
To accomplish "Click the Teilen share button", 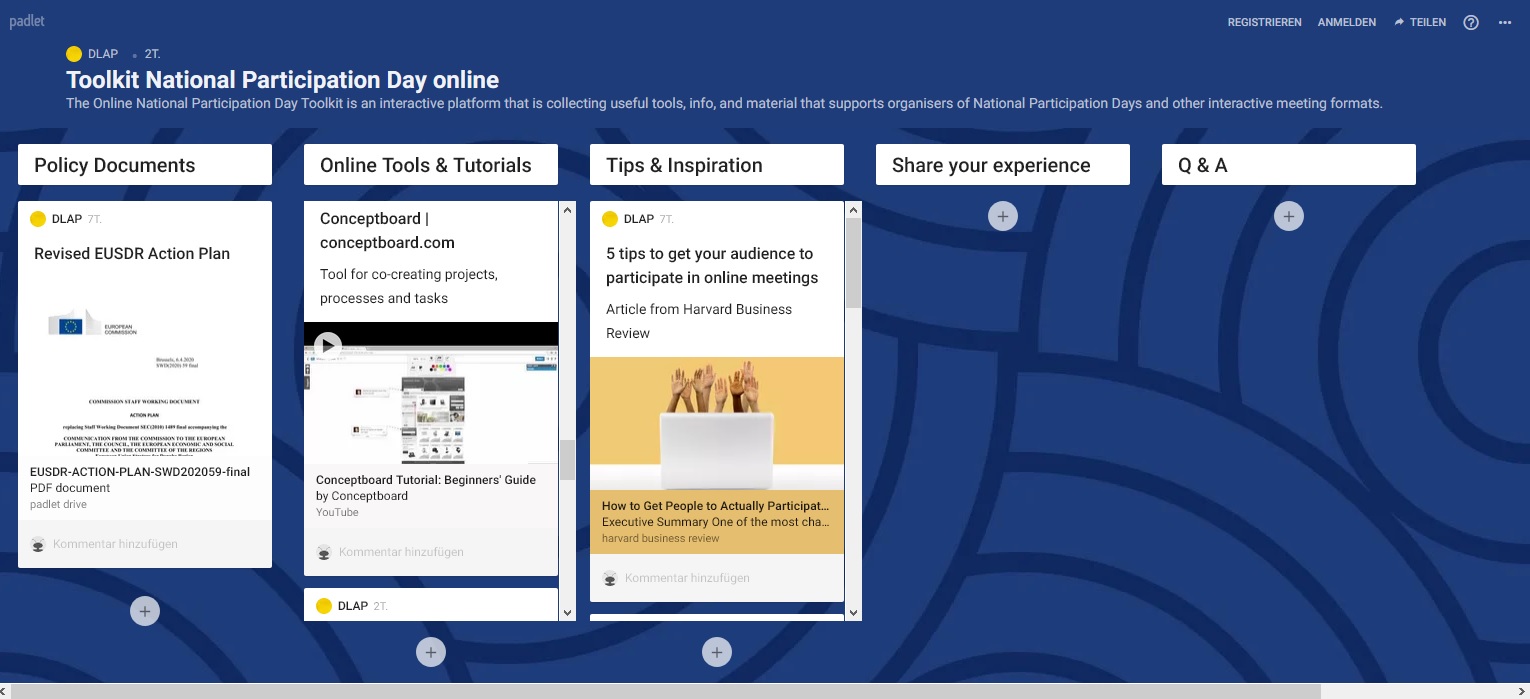I will (x=1420, y=22).
